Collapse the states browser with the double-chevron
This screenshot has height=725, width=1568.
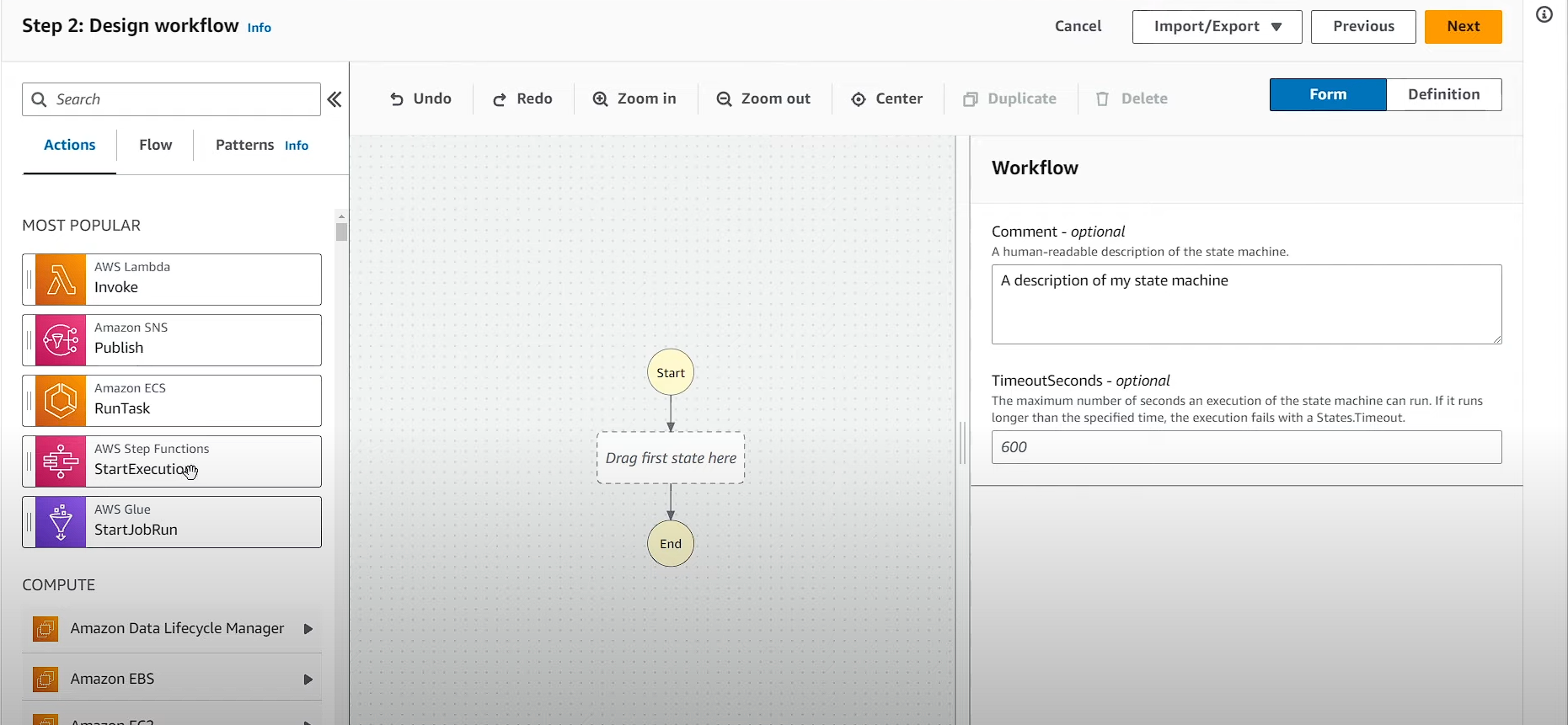pos(334,99)
